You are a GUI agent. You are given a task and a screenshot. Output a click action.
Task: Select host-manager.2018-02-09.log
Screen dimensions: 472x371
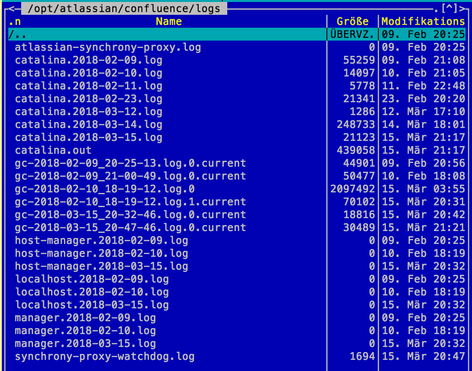coord(101,241)
